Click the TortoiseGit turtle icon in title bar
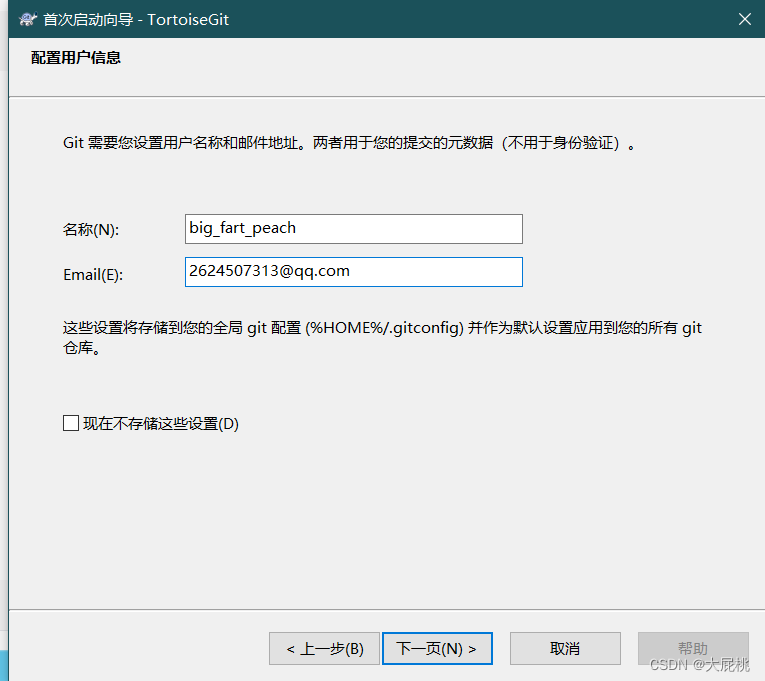This screenshot has height=681, width=765. point(28,20)
